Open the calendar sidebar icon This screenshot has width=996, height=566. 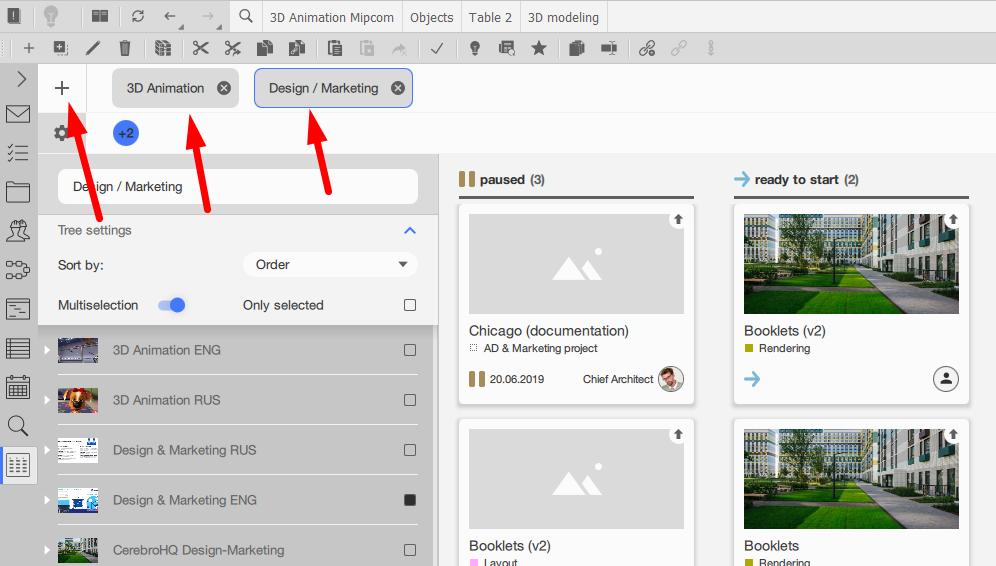click(x=18, y=387)
